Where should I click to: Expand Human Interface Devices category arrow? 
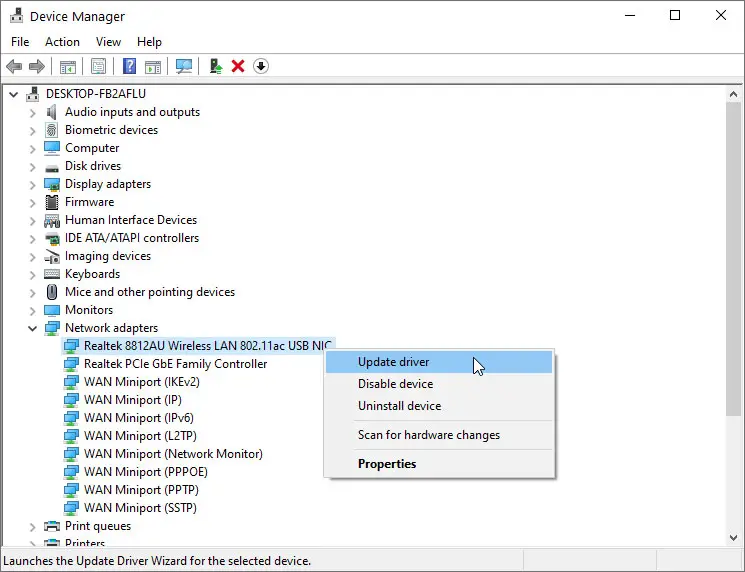point(32,221)
